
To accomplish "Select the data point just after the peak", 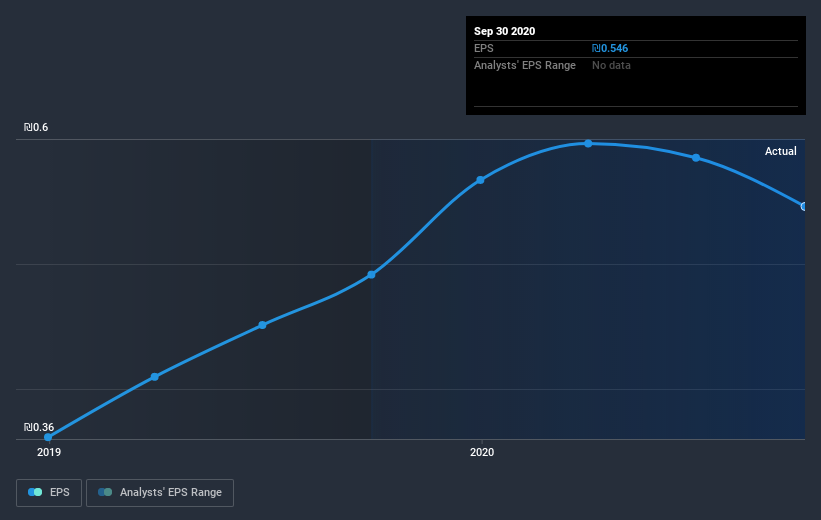I will click(x=696, y=158).
